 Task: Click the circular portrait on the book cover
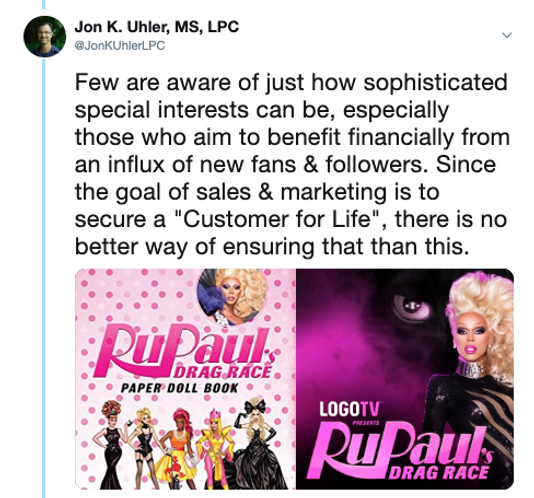[x=232, y=297]
